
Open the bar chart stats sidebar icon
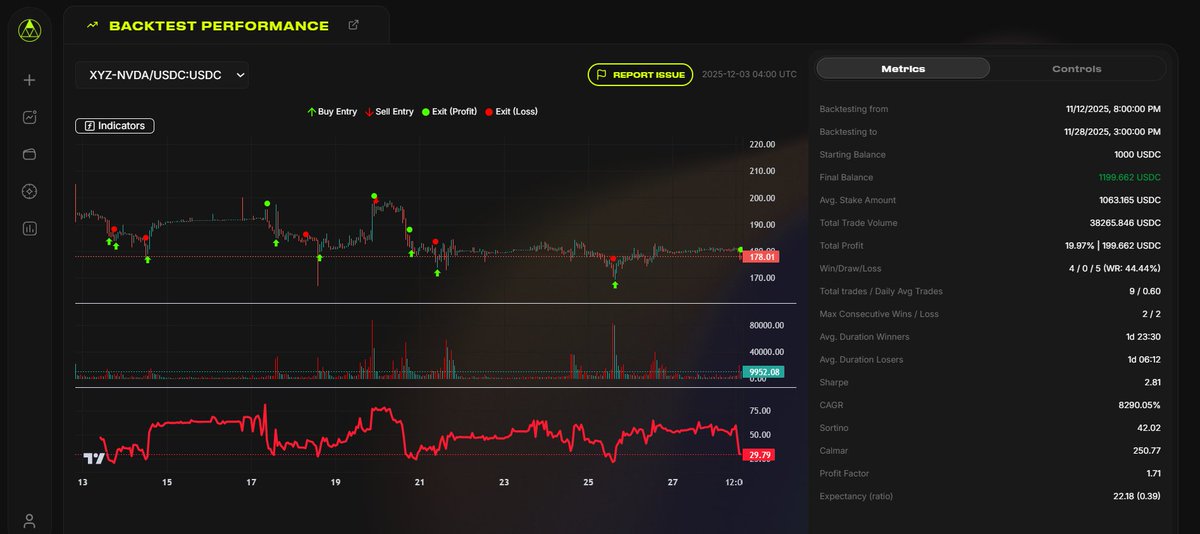click(29, 228)
